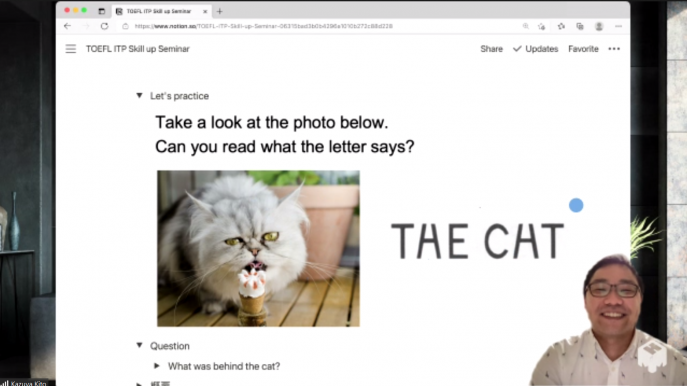Click the text Take a look at the photo below
This screenshot has height=386, width=687.
pyautogui.click(x=272, y=123)
